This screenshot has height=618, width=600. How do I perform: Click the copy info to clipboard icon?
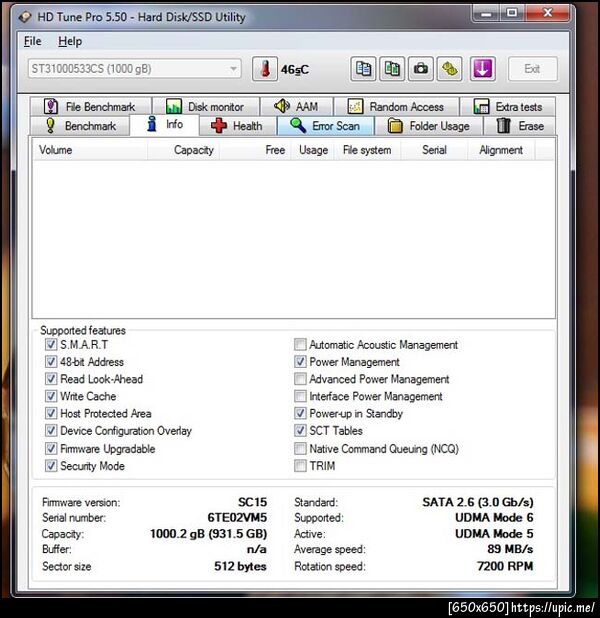point(363,69)
